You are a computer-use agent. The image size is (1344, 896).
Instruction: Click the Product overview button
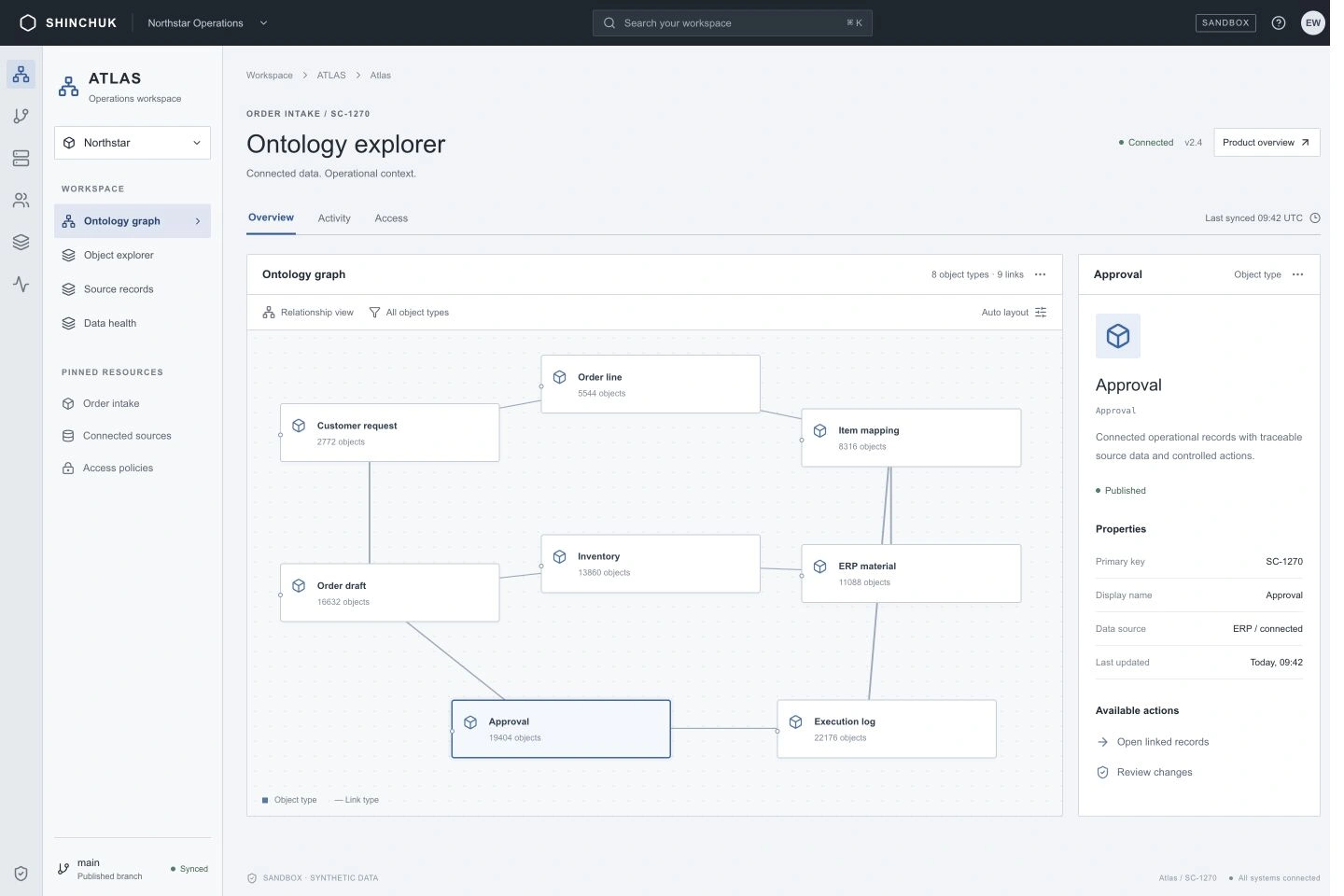click(1267, 143)
